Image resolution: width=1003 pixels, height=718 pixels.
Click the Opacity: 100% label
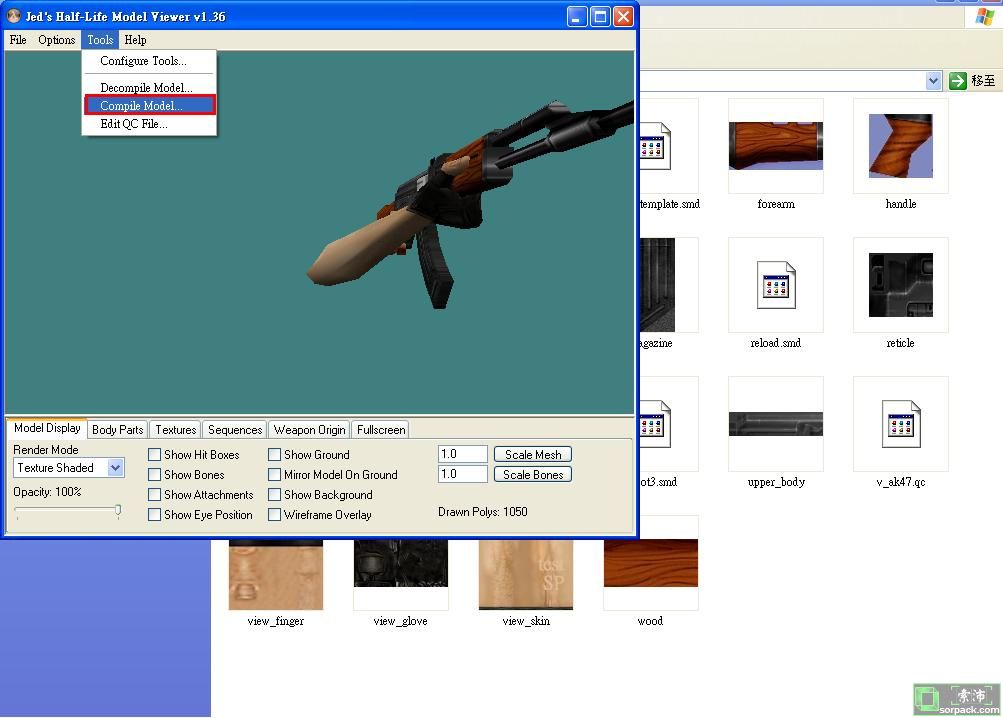(47, 492)
